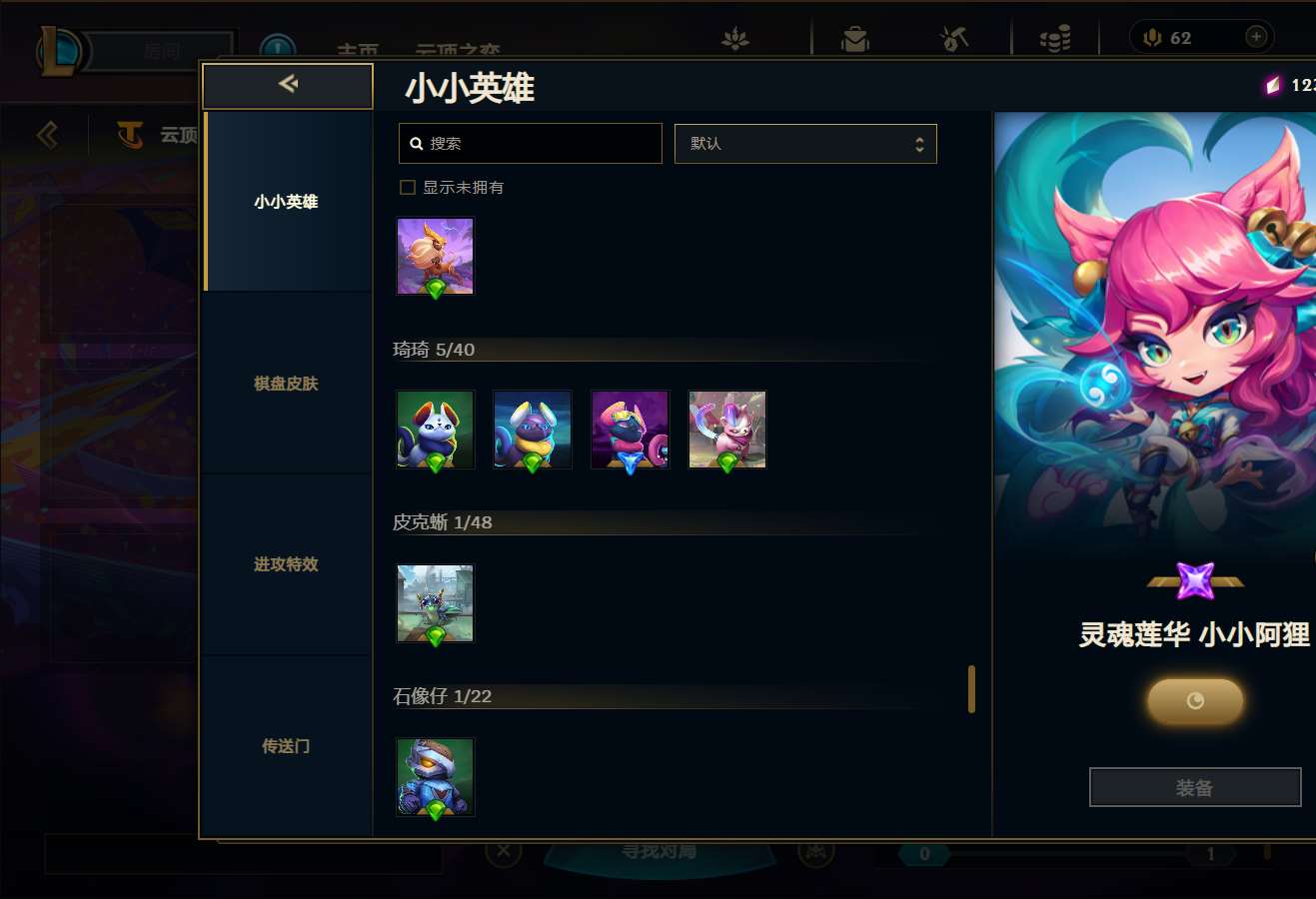Screen dimensions: 1316x899
Task: Click the golden star-up button below name
Action: (x=1195, y=701)
